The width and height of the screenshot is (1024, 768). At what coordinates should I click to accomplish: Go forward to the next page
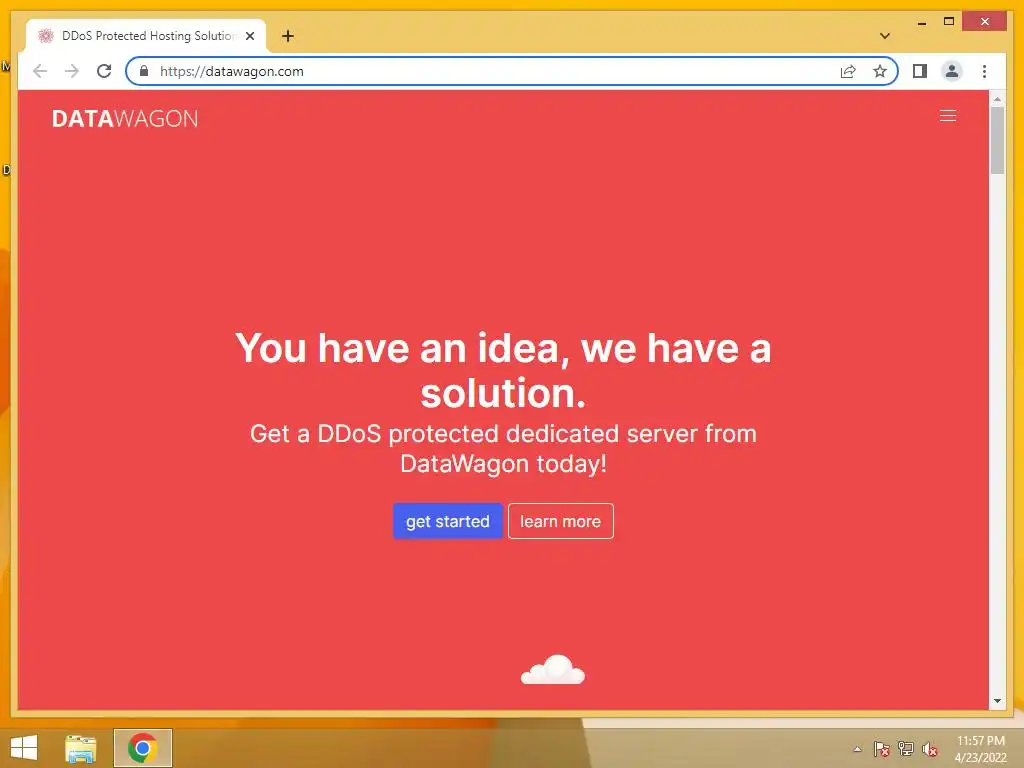point(72,71)
